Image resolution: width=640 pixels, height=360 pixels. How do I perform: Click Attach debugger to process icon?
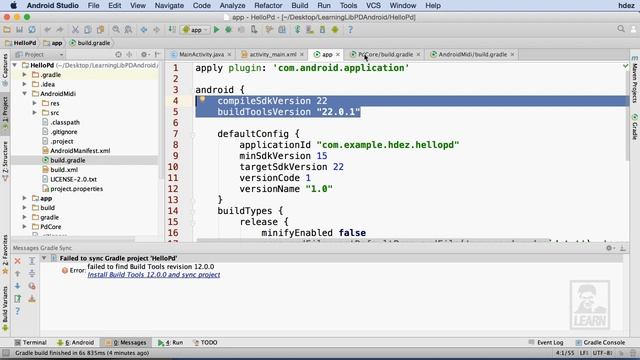(x=254, y=29)
